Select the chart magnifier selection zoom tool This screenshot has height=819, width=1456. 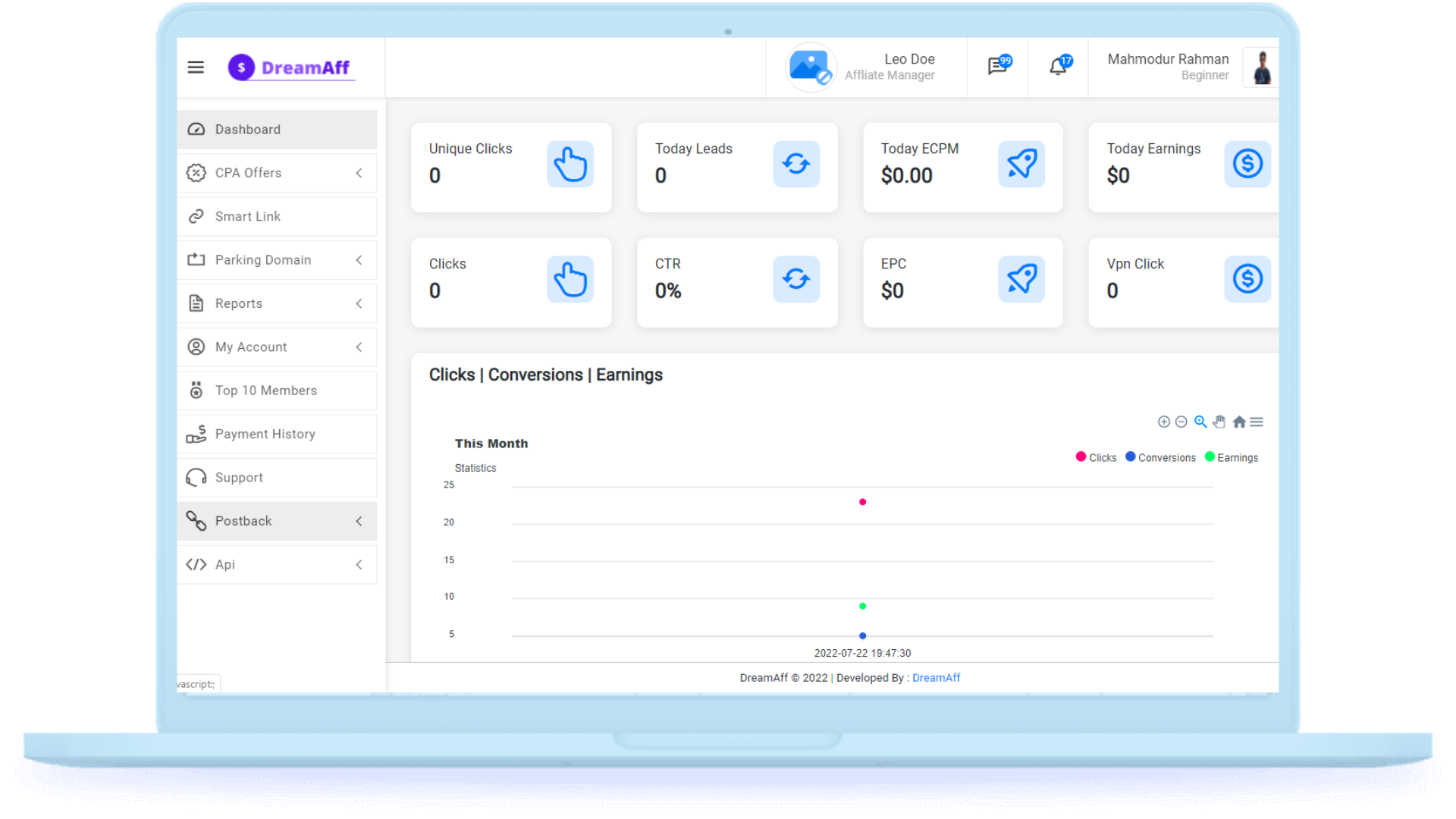(x=1200, y=422)
